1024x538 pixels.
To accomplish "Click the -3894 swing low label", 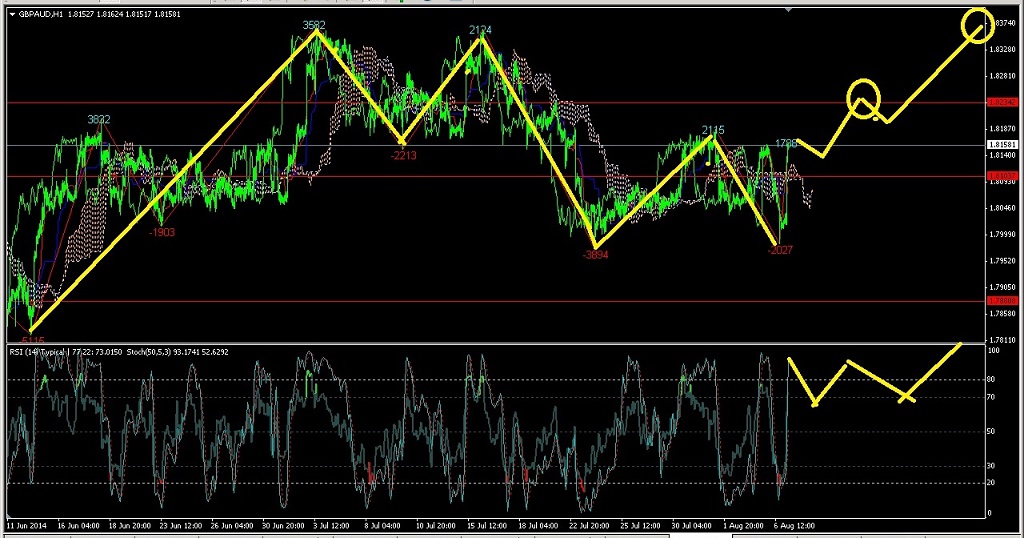I will point(595,255).
